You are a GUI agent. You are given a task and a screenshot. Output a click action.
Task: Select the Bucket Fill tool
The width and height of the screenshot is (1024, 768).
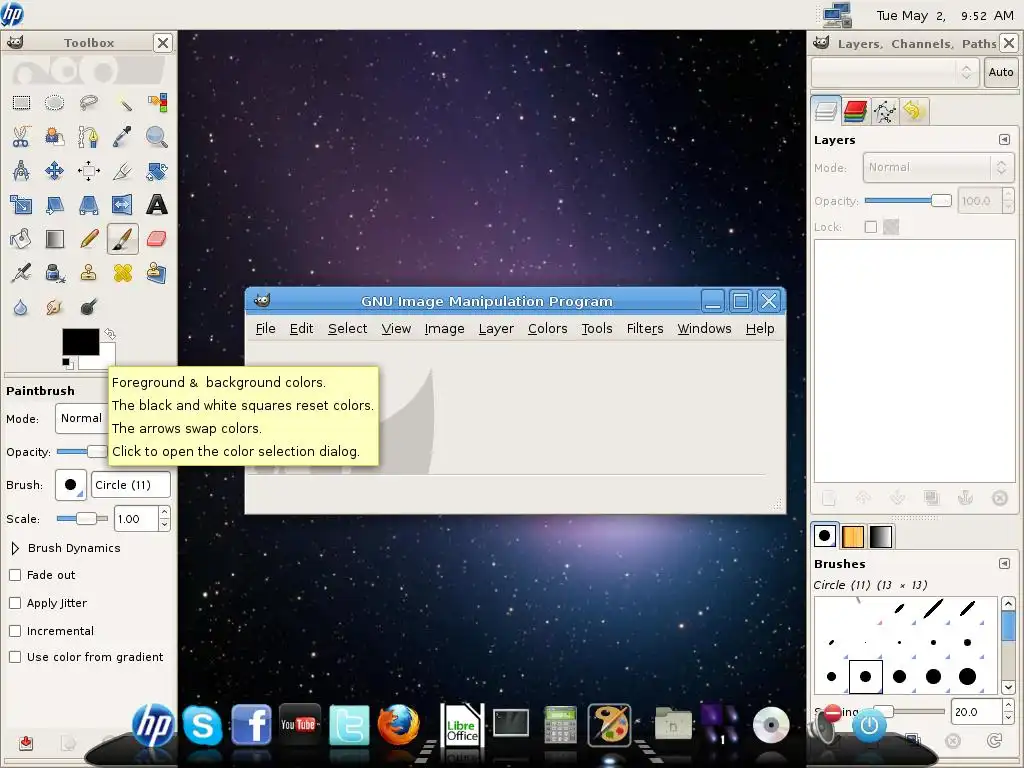21,239
